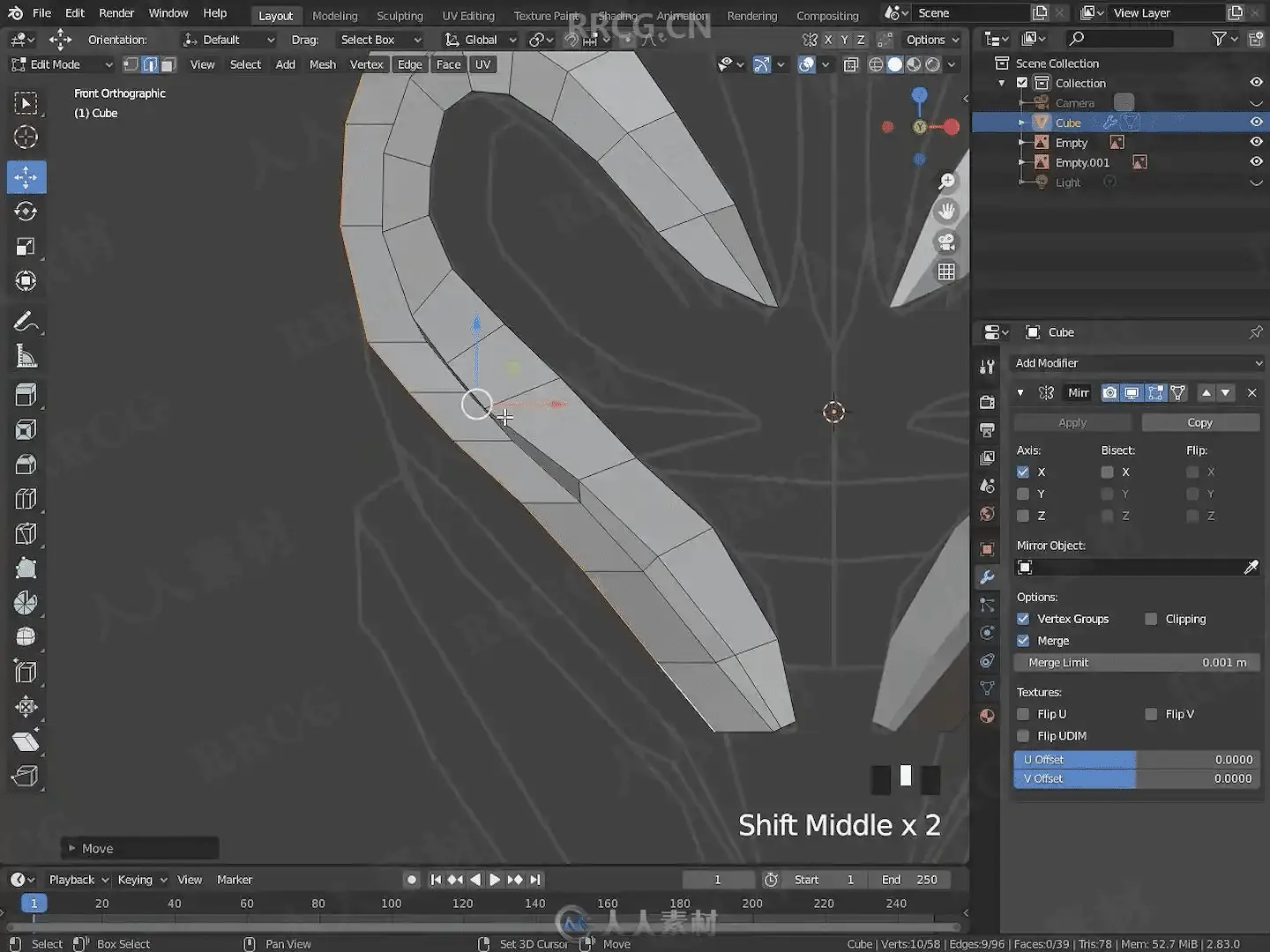Select the Extrude Region tool
Viewport: 1270px width, 952px height.
[26, 394]
